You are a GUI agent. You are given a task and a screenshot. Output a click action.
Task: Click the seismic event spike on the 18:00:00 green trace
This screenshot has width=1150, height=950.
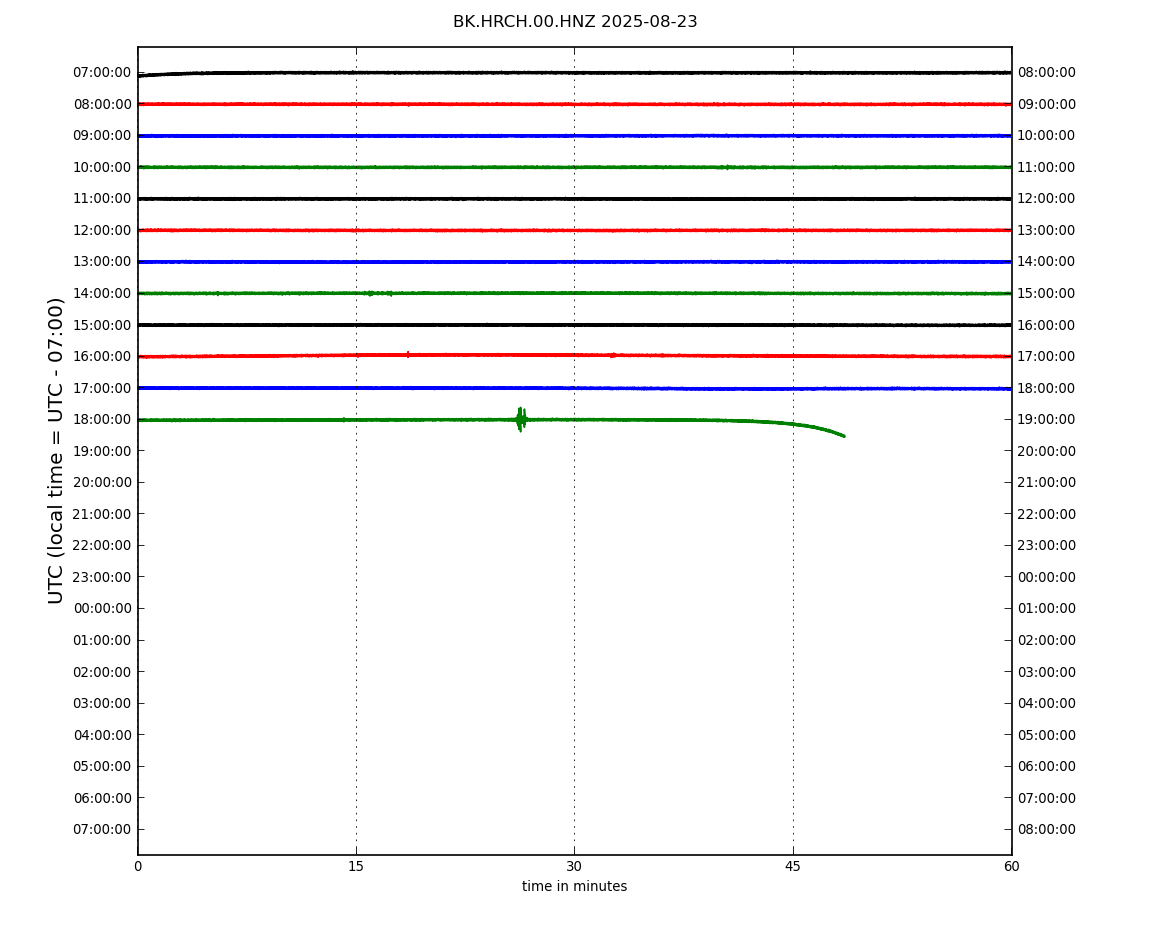click(x=521, y=420)
